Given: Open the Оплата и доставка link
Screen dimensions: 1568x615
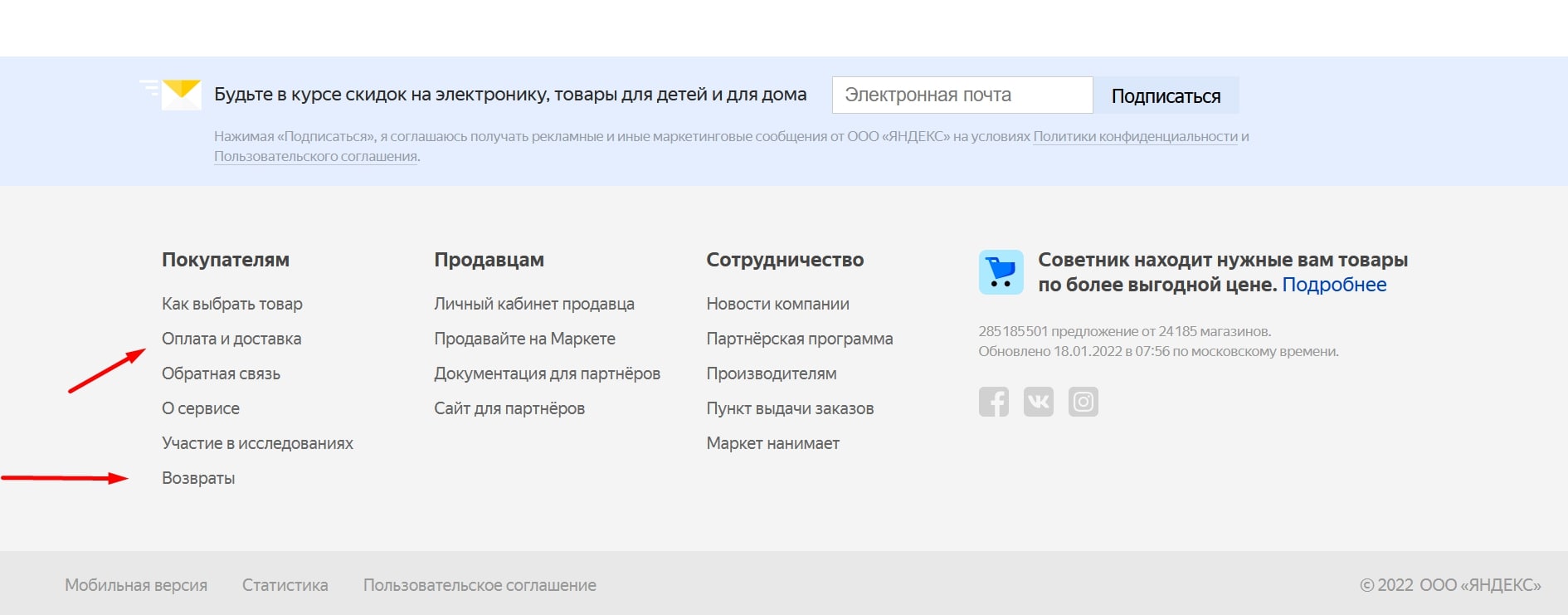Looking at the screenshot, I should click(x=231, y=339).
